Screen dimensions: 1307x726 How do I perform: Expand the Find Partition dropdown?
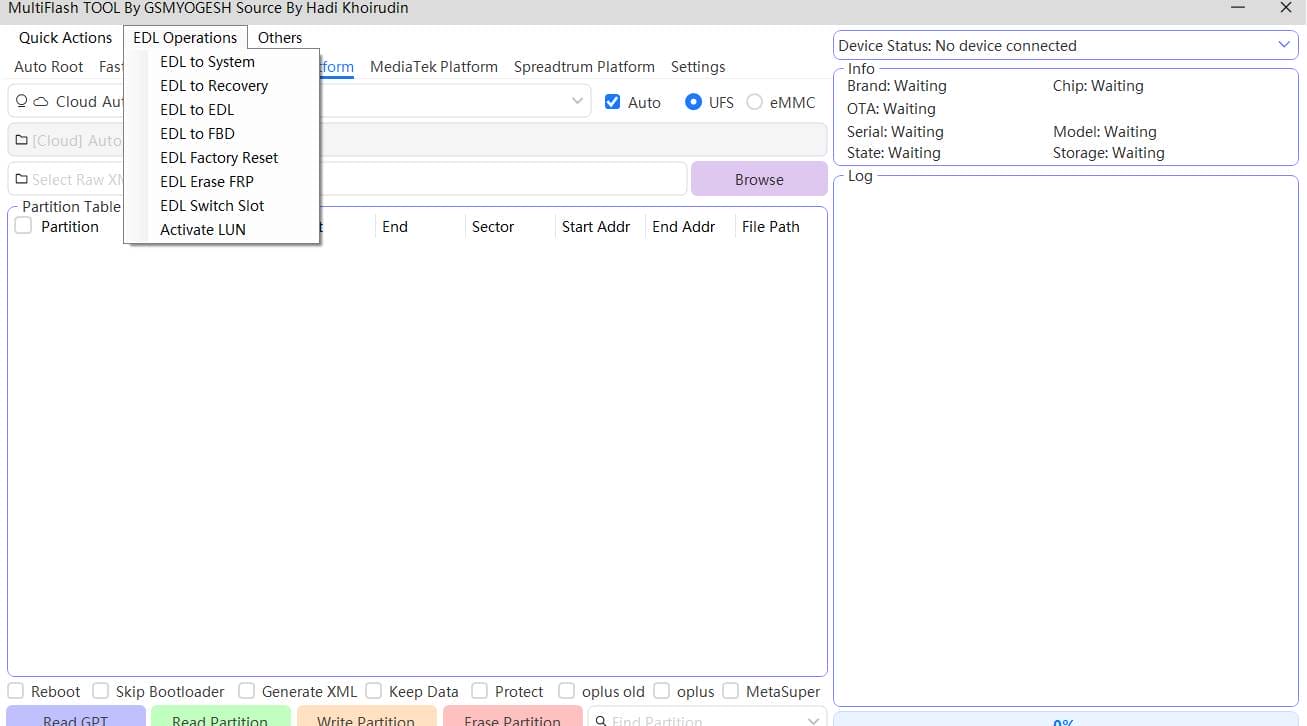coord(813,720)
